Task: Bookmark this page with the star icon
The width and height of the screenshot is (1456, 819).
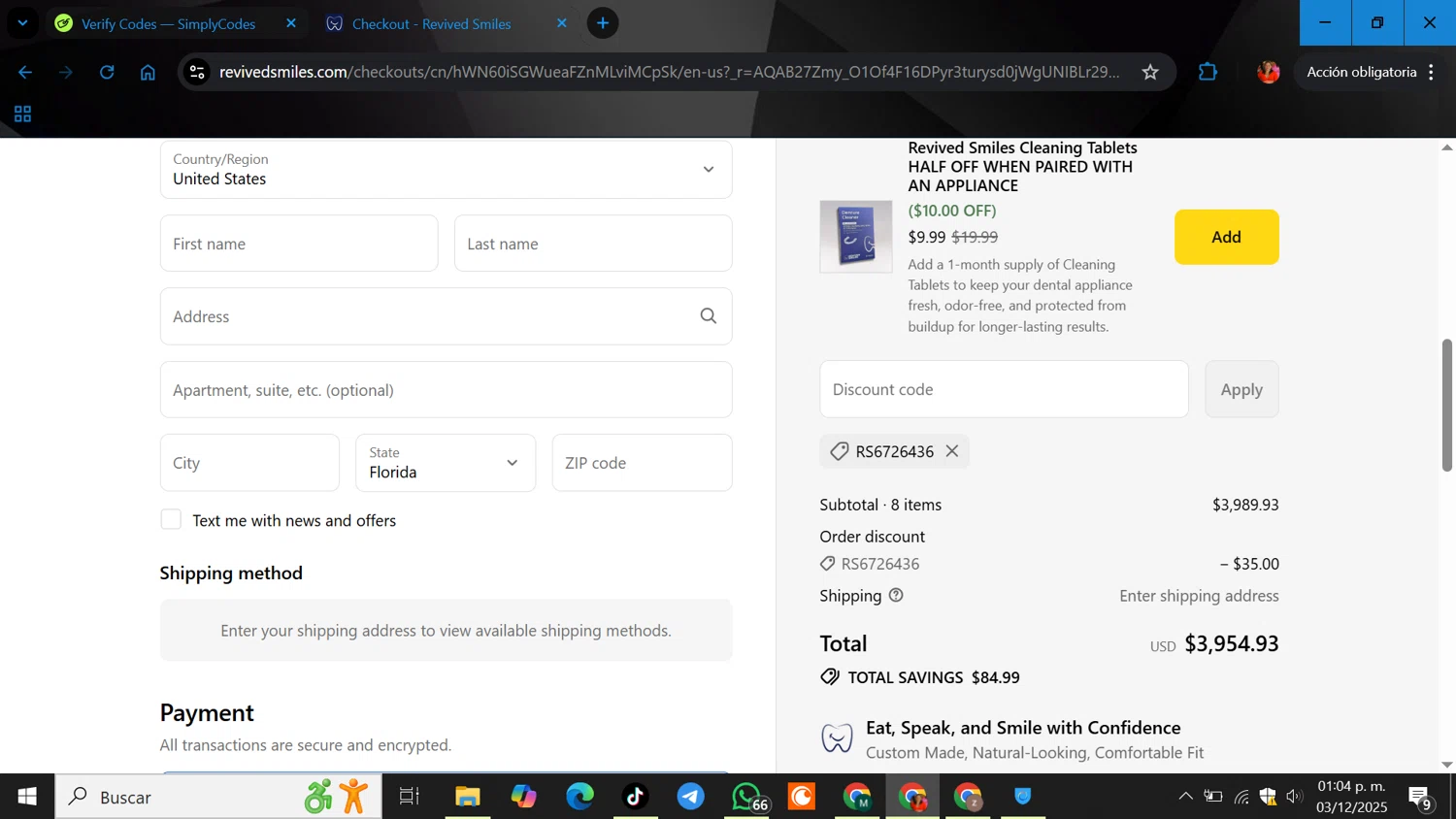Action: [x=1150, y=72]
